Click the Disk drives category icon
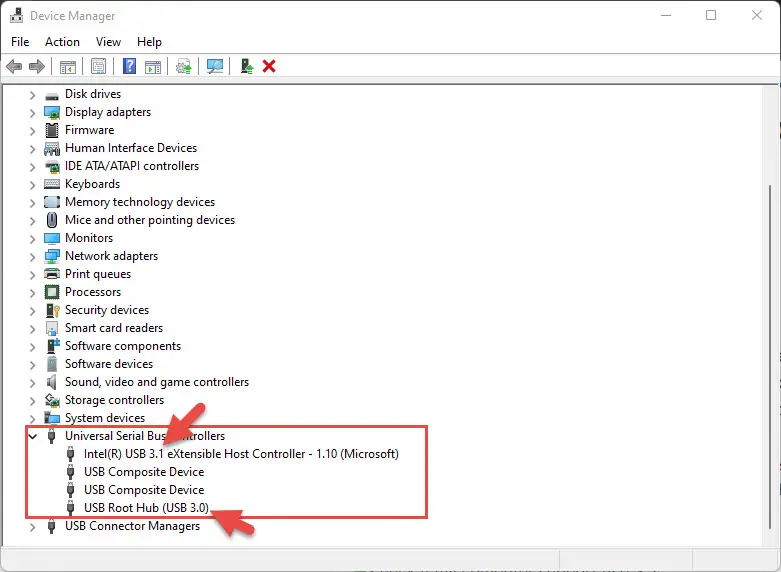Screen dimensions: 781x572 52,95
